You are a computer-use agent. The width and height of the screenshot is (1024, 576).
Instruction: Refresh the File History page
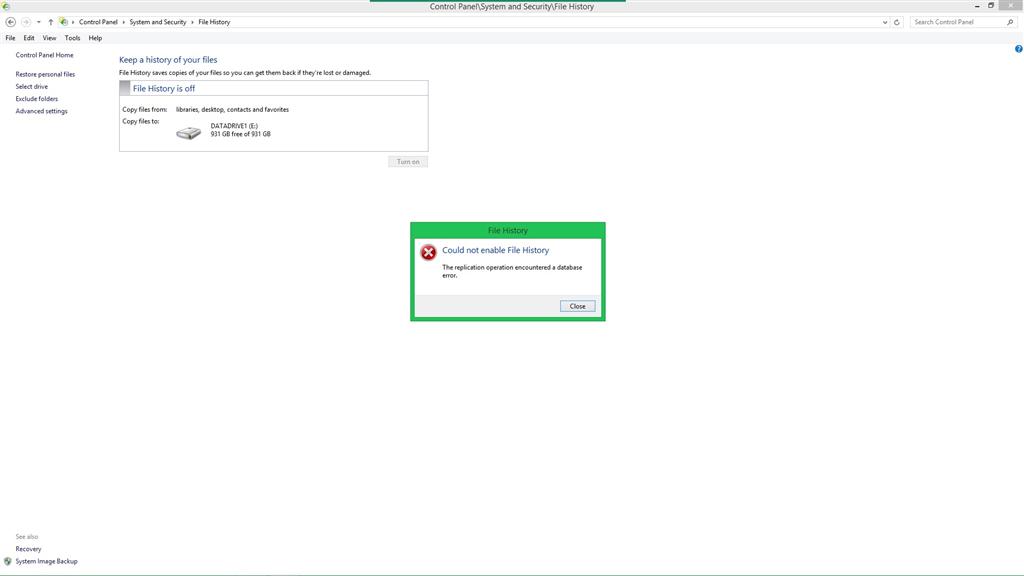click(x=897, y=22)
